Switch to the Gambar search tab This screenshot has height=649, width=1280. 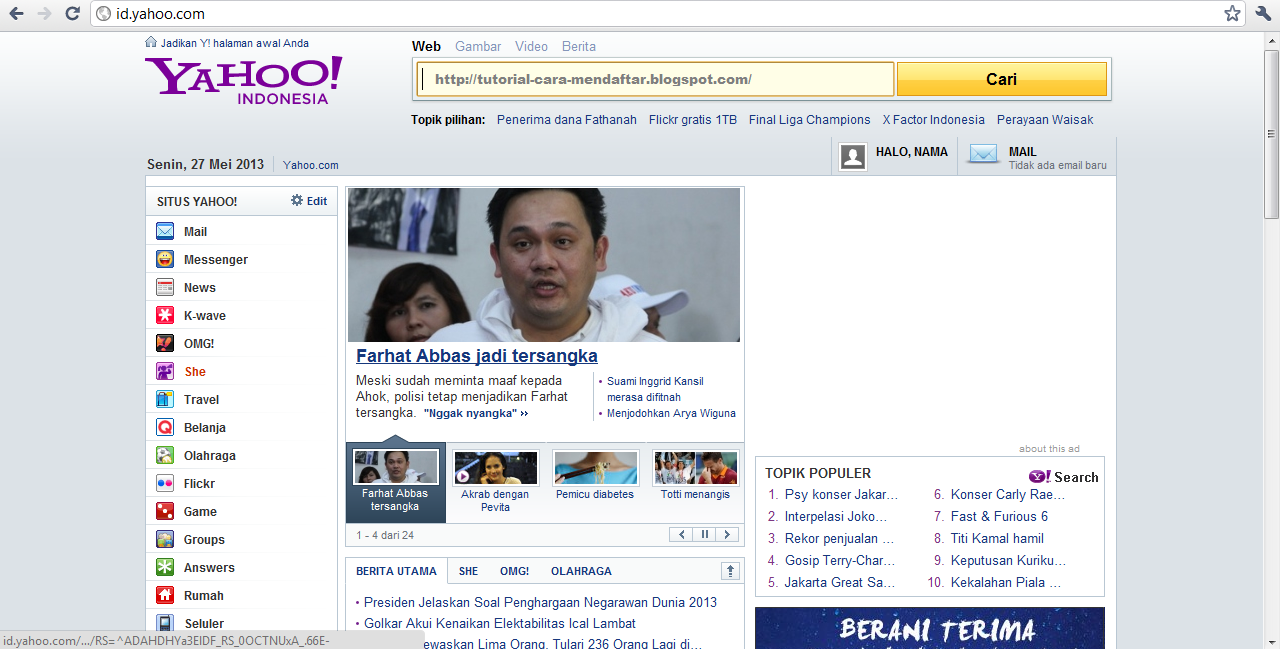pos(477,47)
